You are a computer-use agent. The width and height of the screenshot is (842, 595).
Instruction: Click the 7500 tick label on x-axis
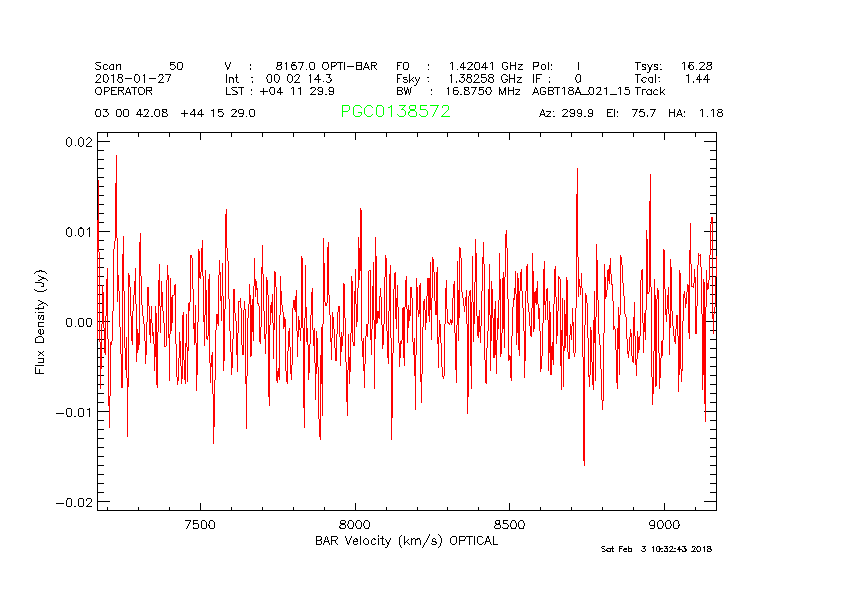[x=200, y=525]
